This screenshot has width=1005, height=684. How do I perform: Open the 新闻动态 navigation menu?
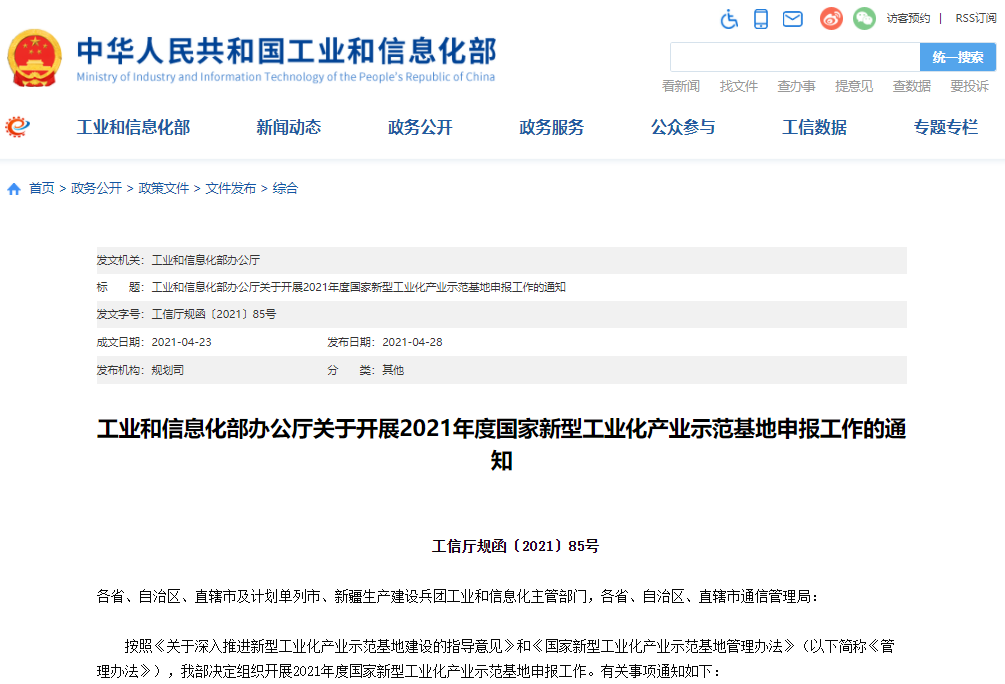pos(287,127)
